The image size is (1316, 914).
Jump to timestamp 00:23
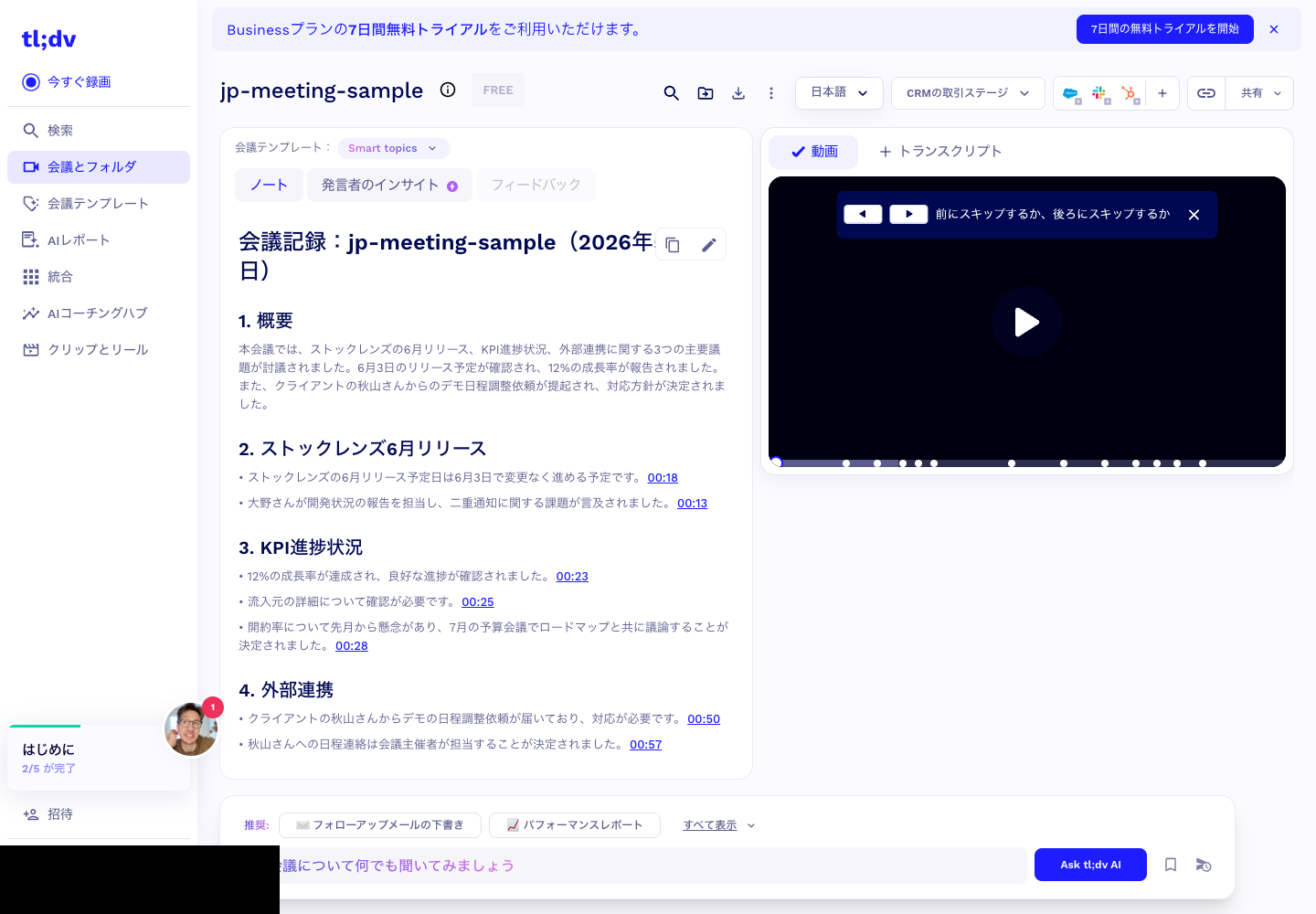[572, 577]
